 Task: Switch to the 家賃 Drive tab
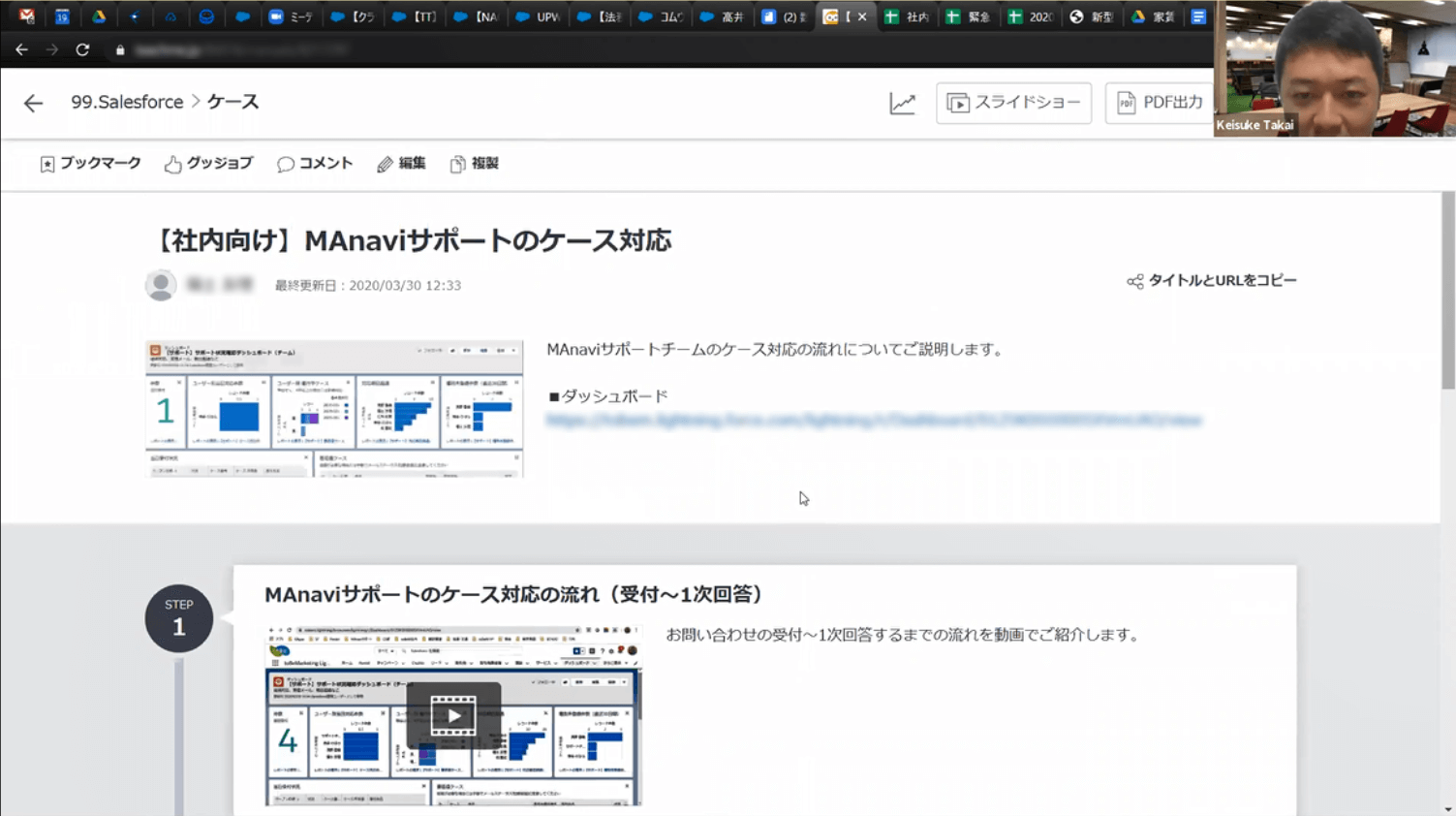point(1152,16)
